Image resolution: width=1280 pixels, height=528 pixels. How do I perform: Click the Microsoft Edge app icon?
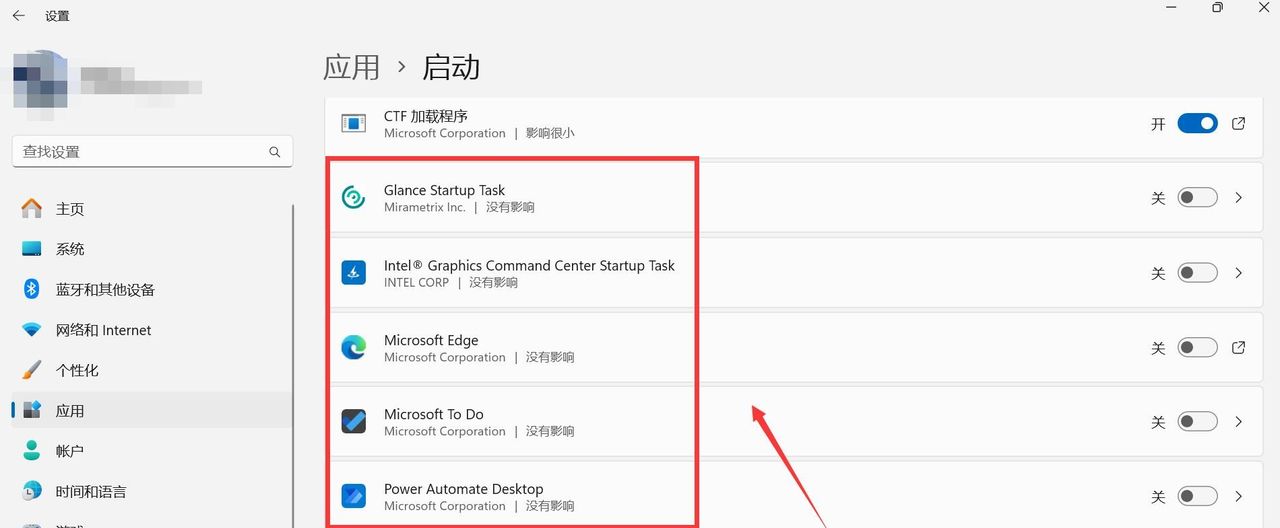pos(353,347)
